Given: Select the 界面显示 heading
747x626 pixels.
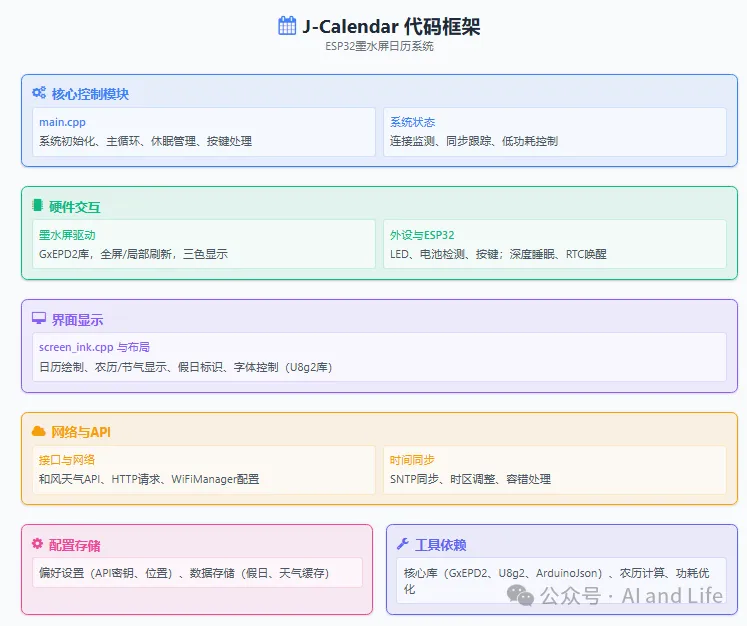Looking at the screenshot, I should (x=77, y=320).
